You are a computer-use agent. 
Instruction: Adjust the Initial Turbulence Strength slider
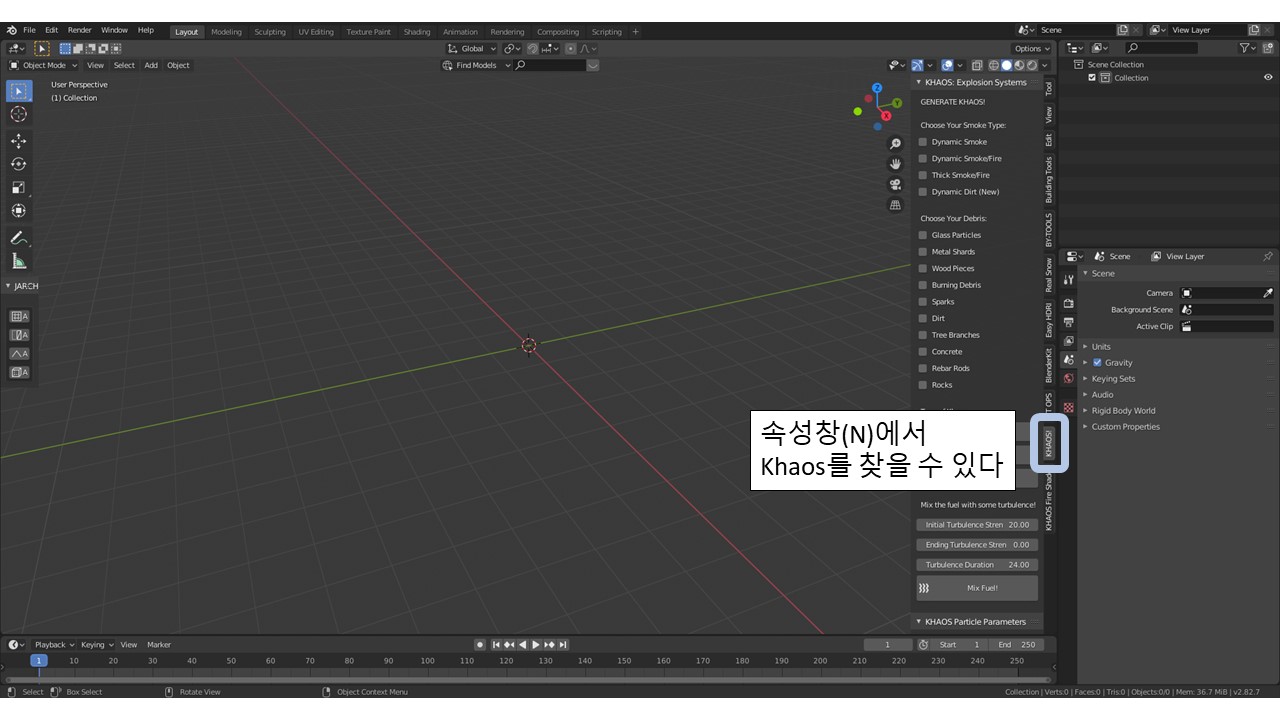coord(977,524)
